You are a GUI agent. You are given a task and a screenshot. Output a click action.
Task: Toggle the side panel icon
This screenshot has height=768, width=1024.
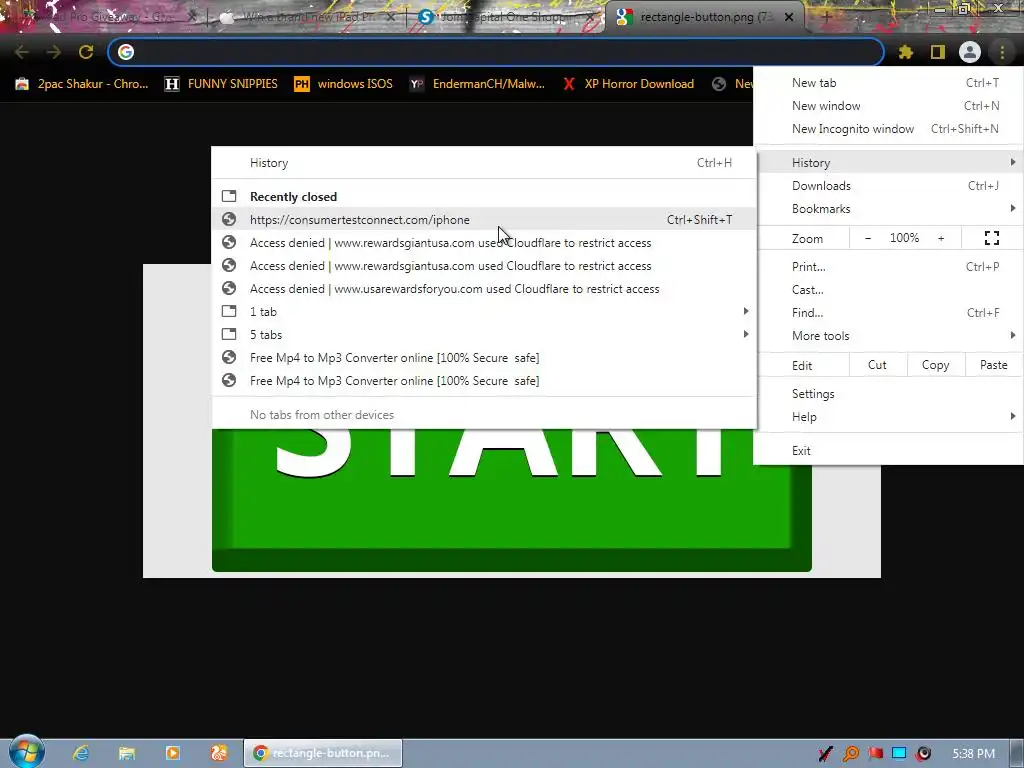coord(938,52)
